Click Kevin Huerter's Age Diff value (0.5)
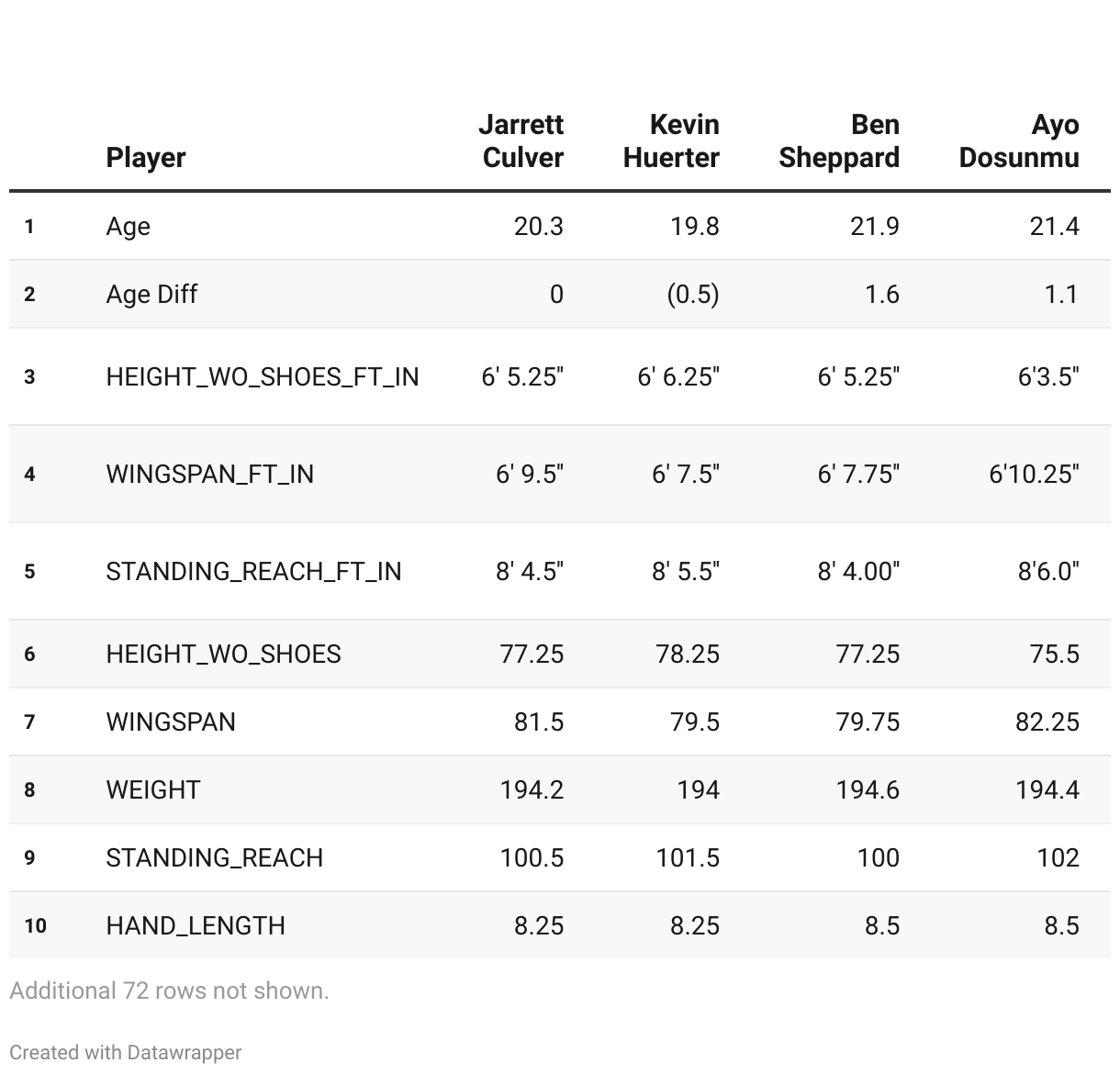Viewport: 1120px width, 1074px height. (693, 294)
